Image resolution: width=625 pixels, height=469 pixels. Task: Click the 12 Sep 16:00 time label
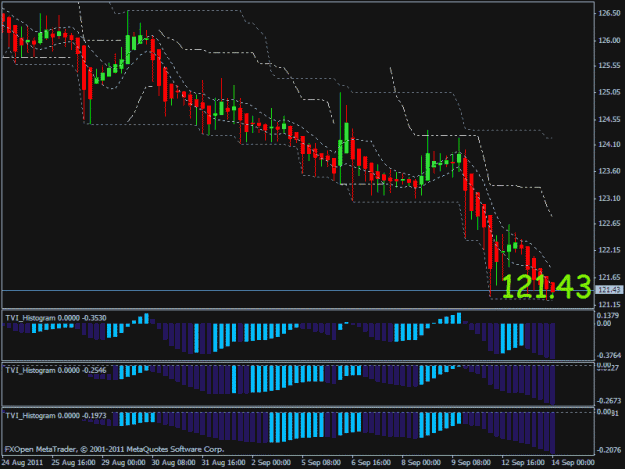(x=523, y=462)
